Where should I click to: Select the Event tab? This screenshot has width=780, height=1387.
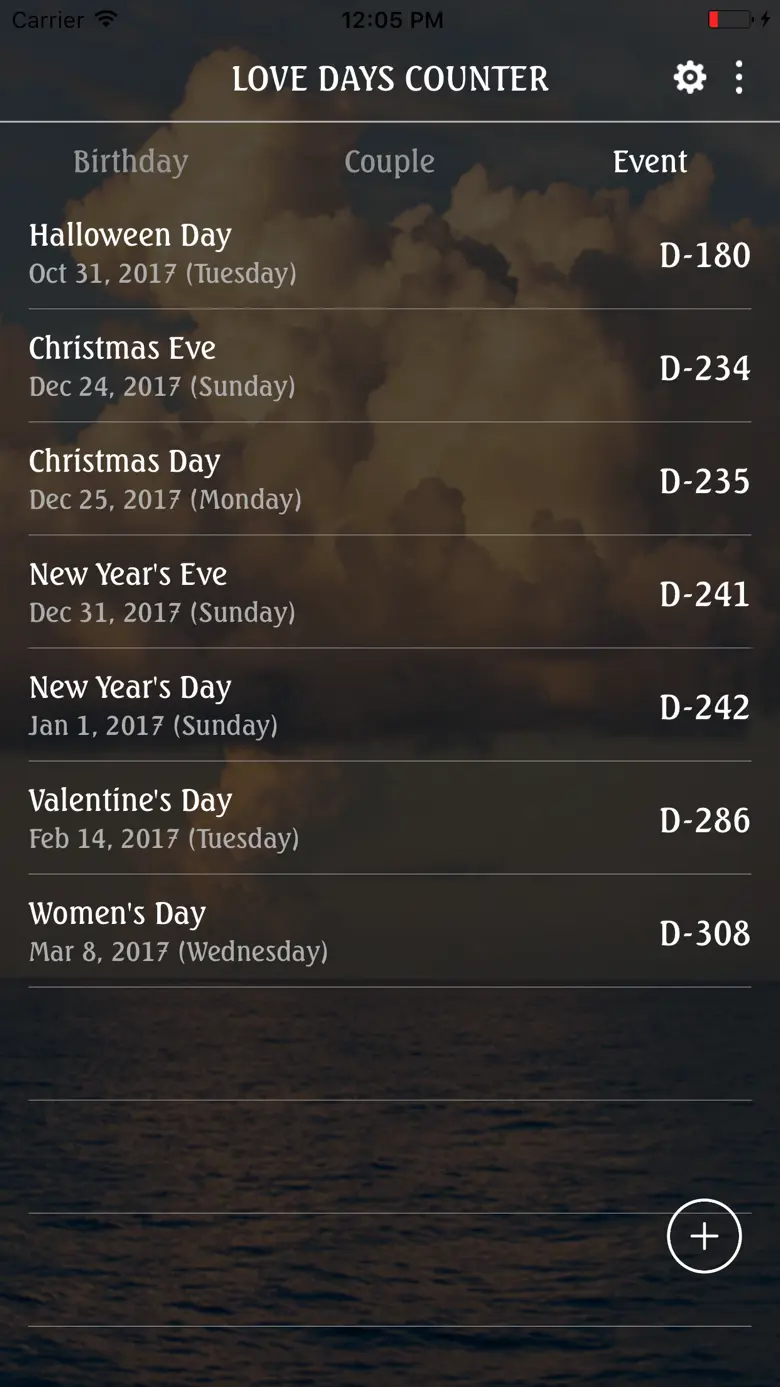point(650,162)
